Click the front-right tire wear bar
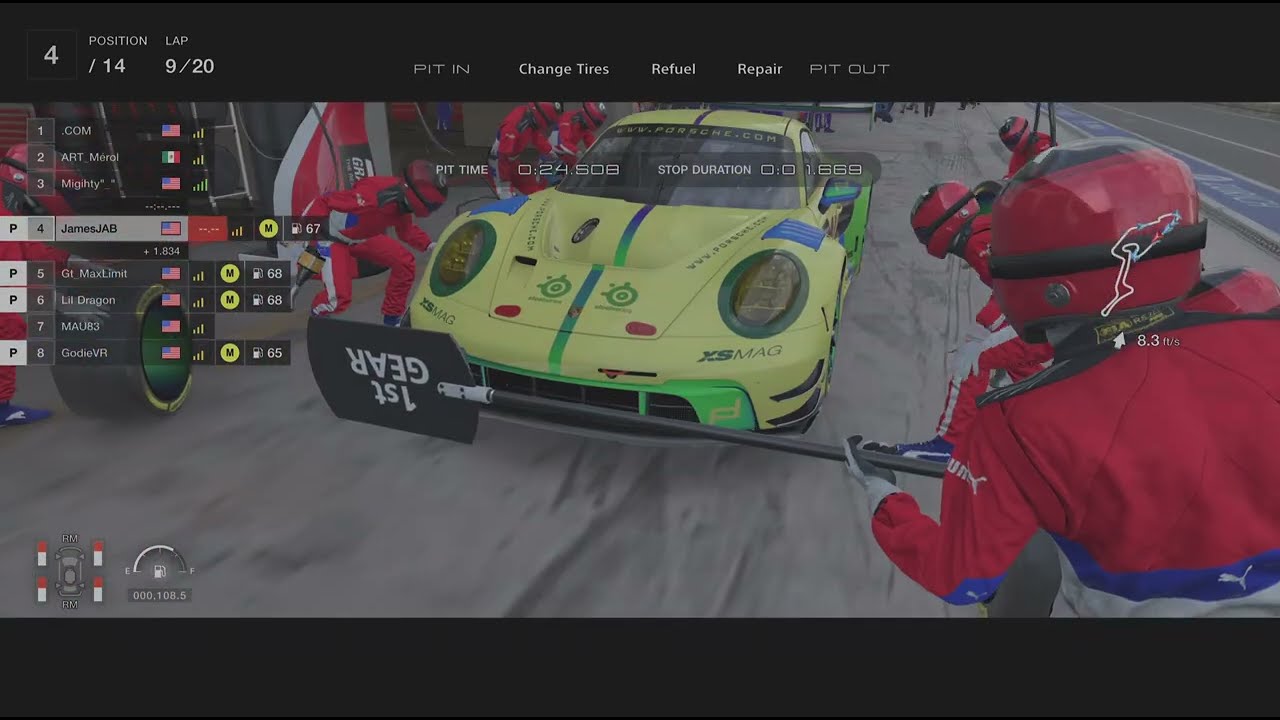Image resolution: width=1280 pixels, height=720 pixels. 98,553
